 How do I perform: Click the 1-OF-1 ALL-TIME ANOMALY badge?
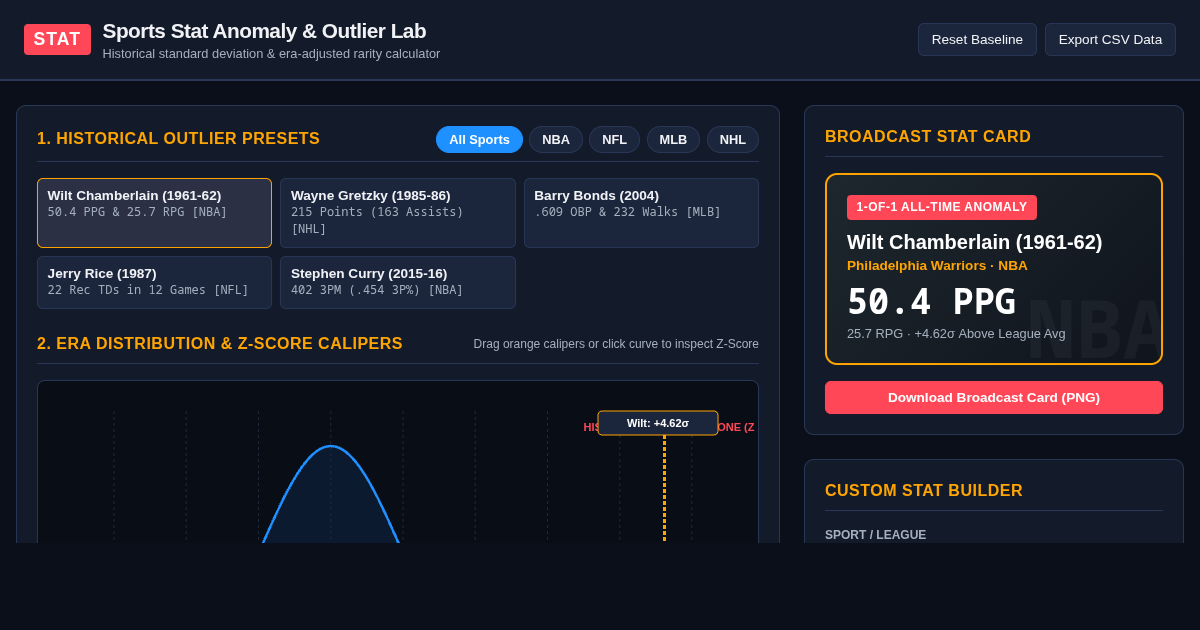(x=942, y=207)
